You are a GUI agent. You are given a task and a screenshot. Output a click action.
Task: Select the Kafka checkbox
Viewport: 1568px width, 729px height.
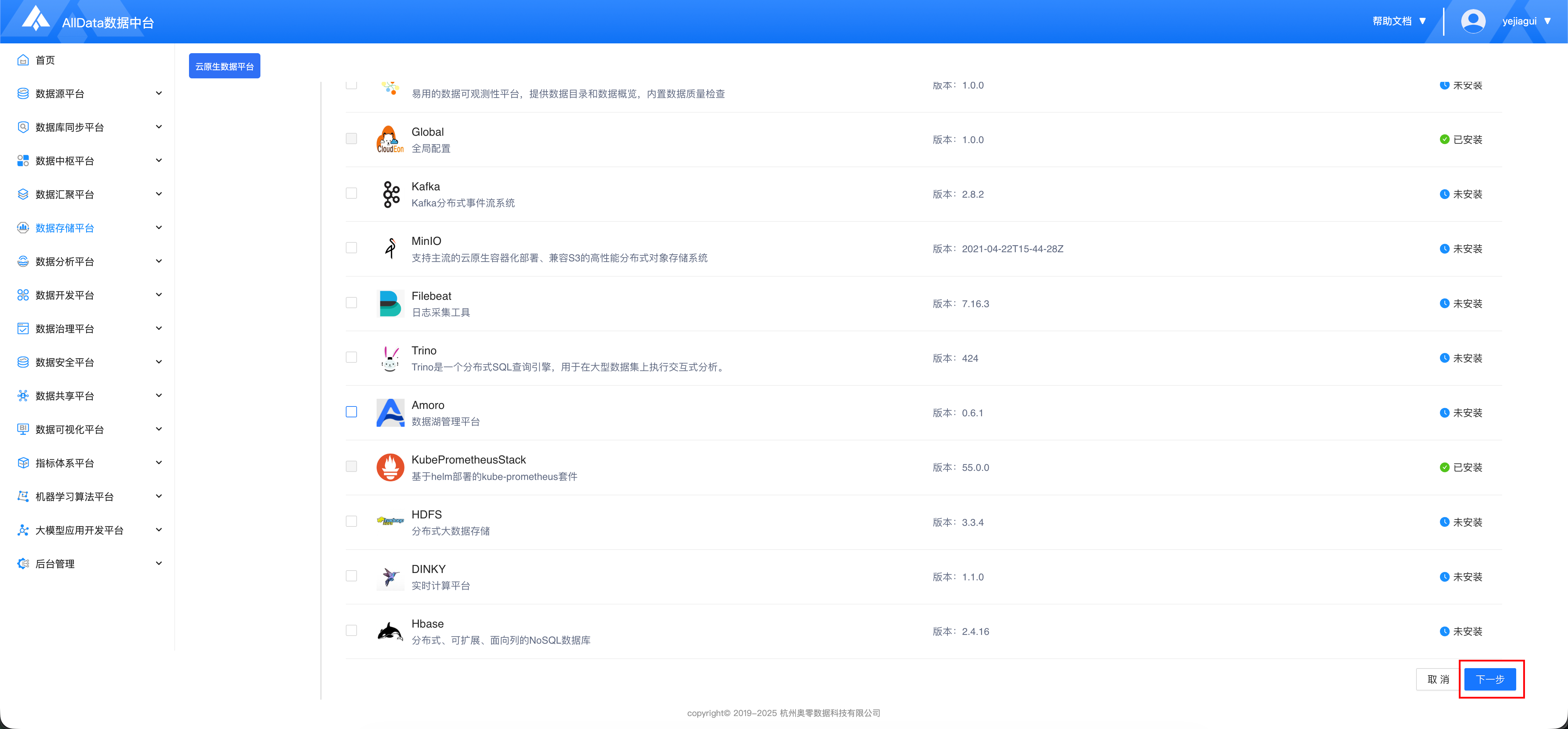pos(351,193)
